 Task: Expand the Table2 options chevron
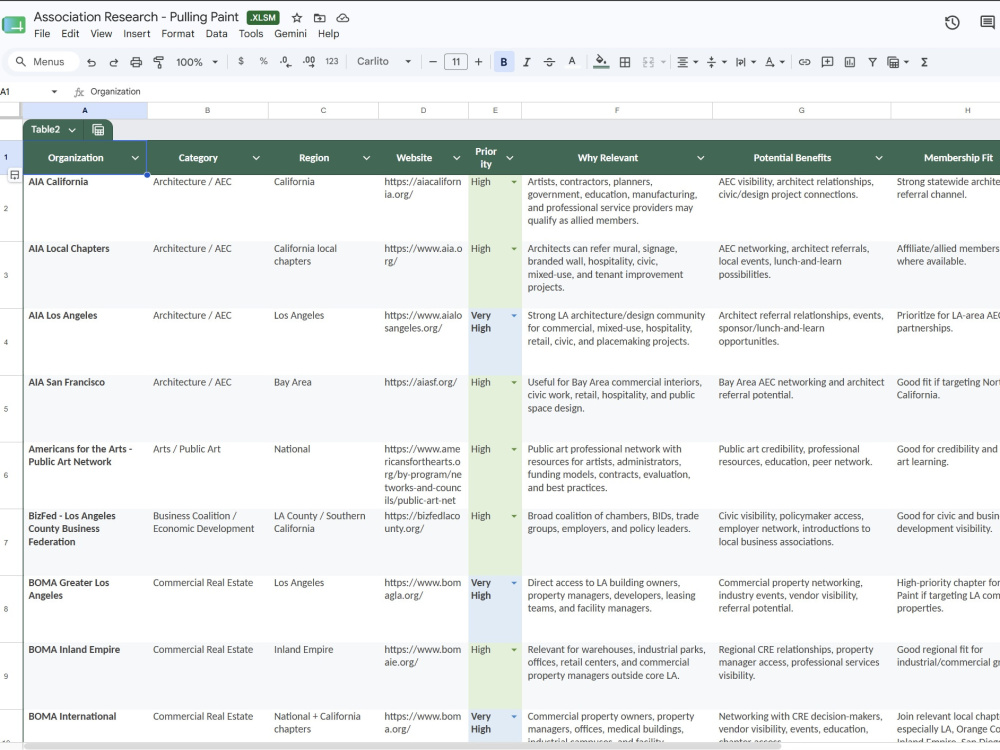(x=72, y=130)
